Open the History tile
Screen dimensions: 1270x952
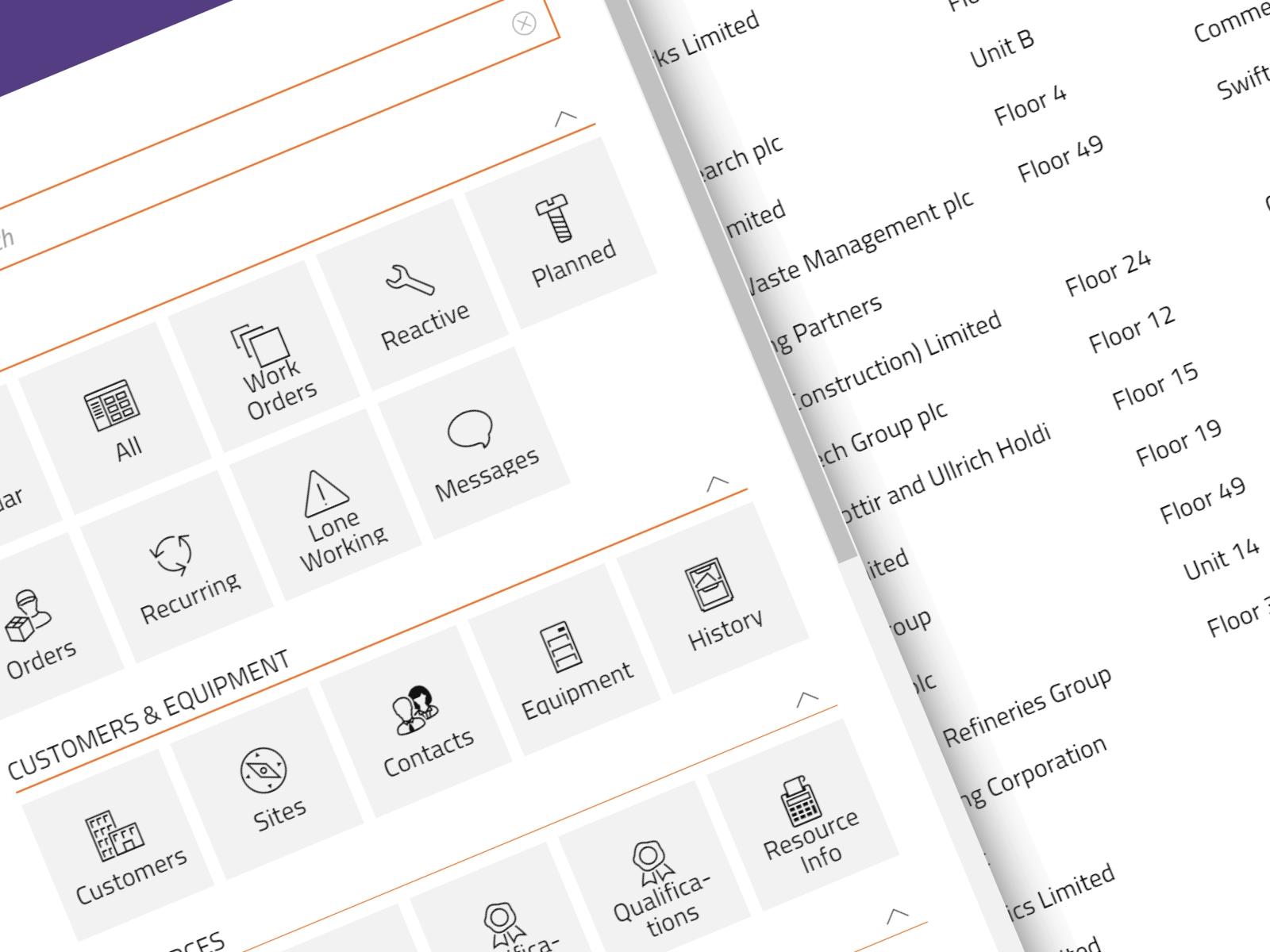click(713, 598)
